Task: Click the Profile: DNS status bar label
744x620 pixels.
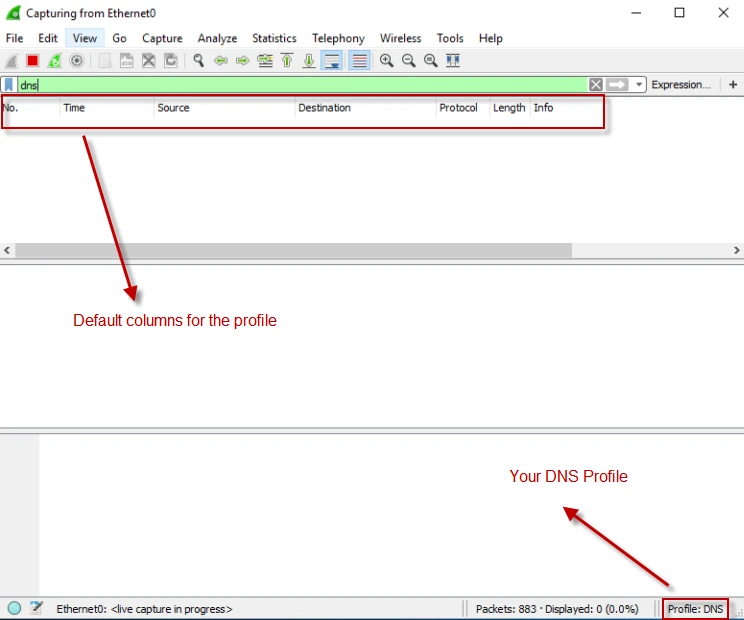Action: 695,608
